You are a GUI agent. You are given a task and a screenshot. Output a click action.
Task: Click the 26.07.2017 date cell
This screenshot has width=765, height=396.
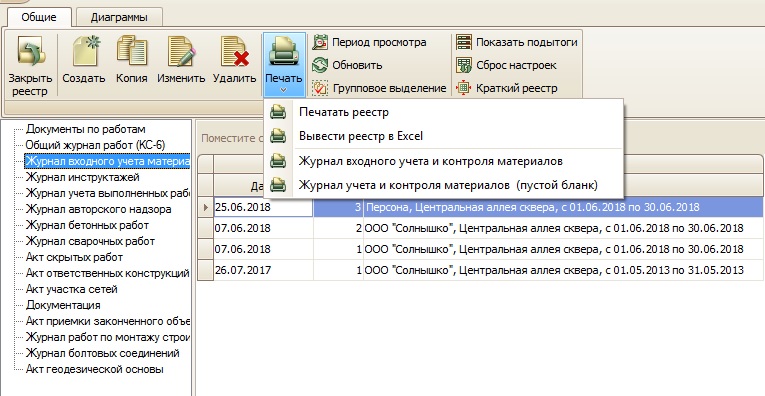coord(263,270)
